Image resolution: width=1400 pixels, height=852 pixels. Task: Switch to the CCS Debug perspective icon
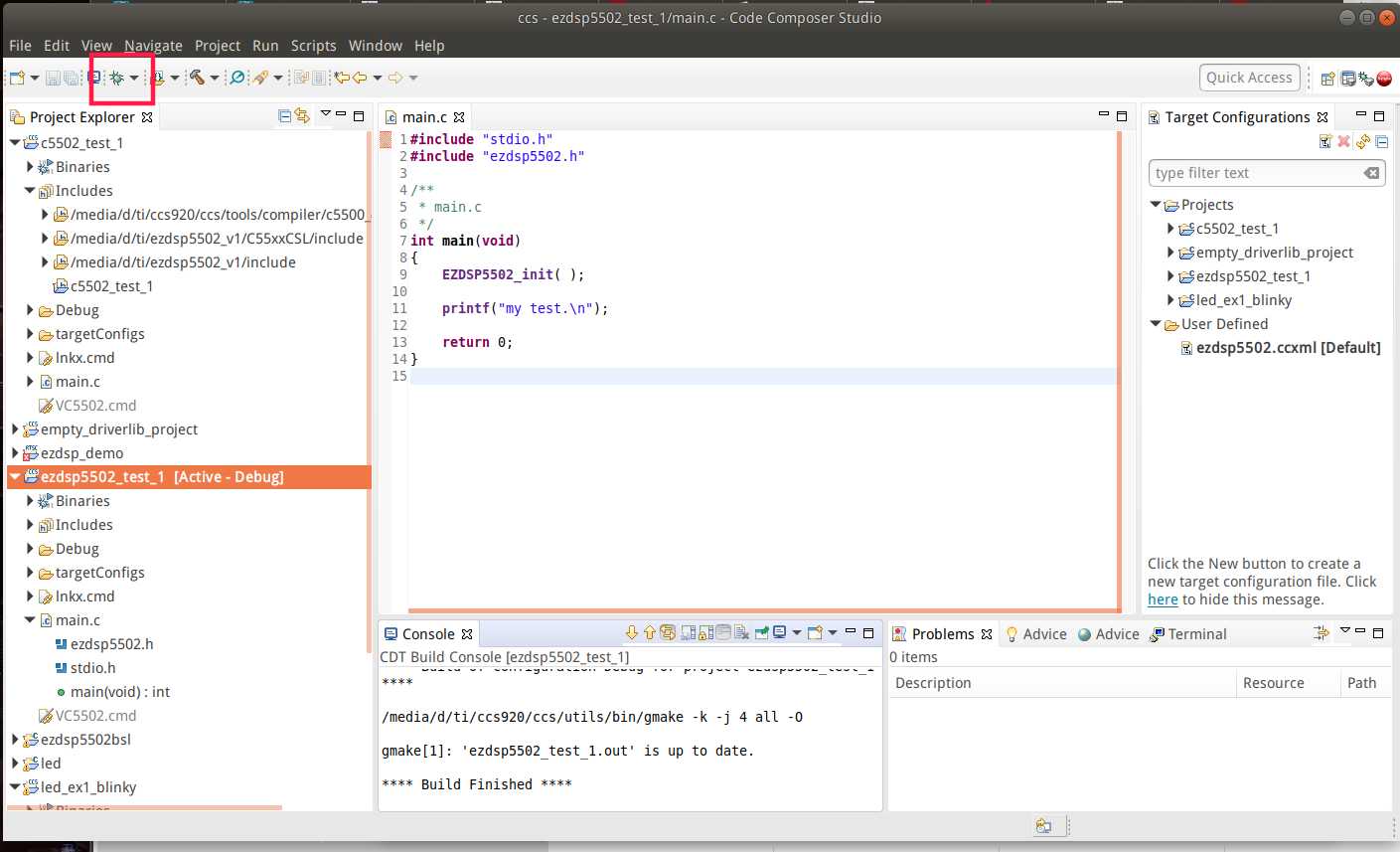1366,79
